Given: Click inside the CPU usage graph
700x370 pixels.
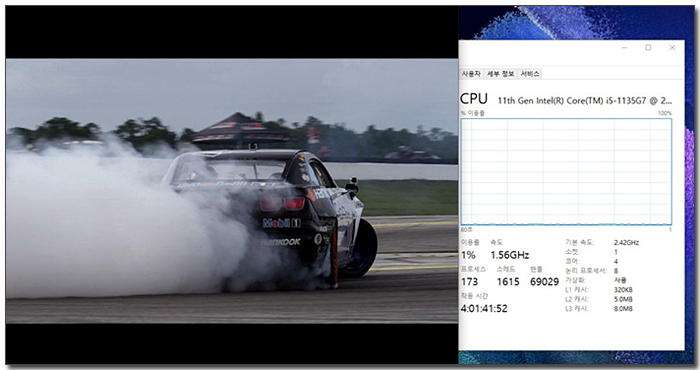Looking at the screenshot, I should 566,172.
